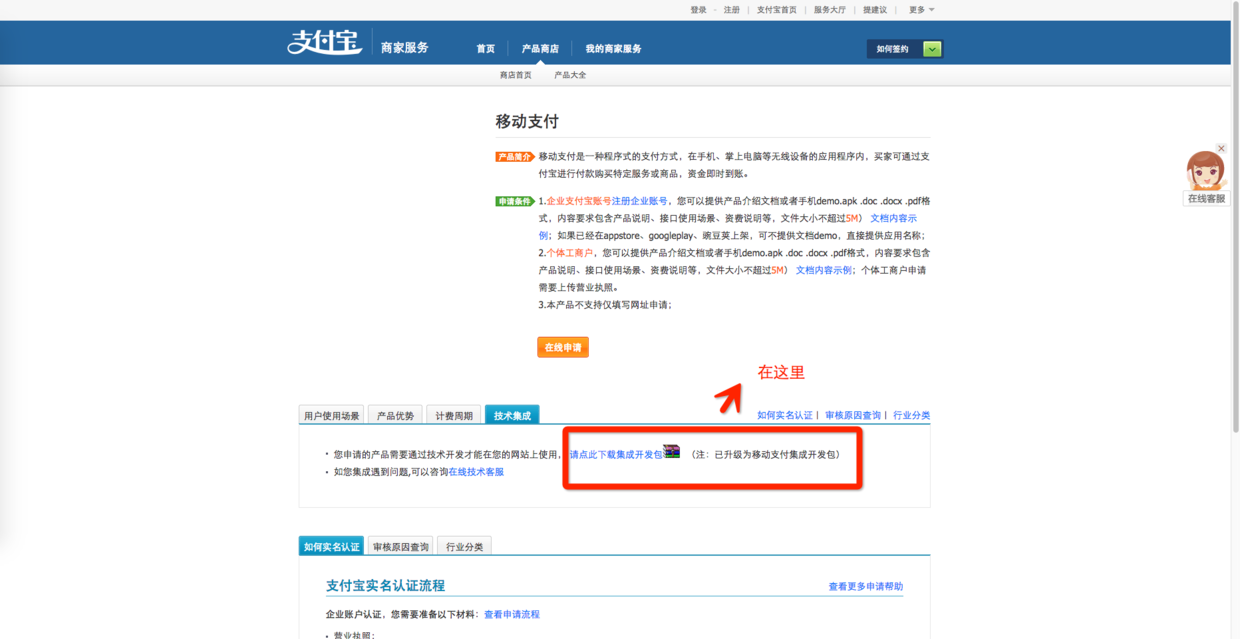
Task: Close the 在线客服 floating widget
Action: click(1221, 148)
